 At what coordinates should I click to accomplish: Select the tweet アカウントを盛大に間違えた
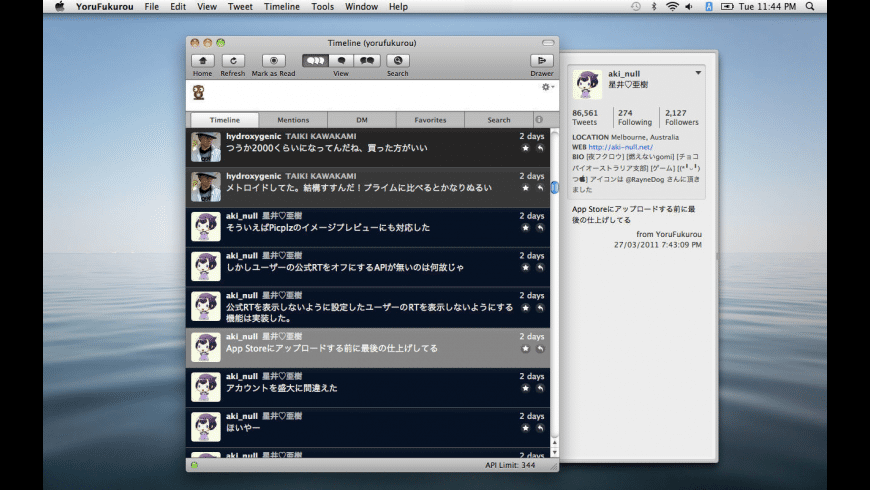point(368,388)
